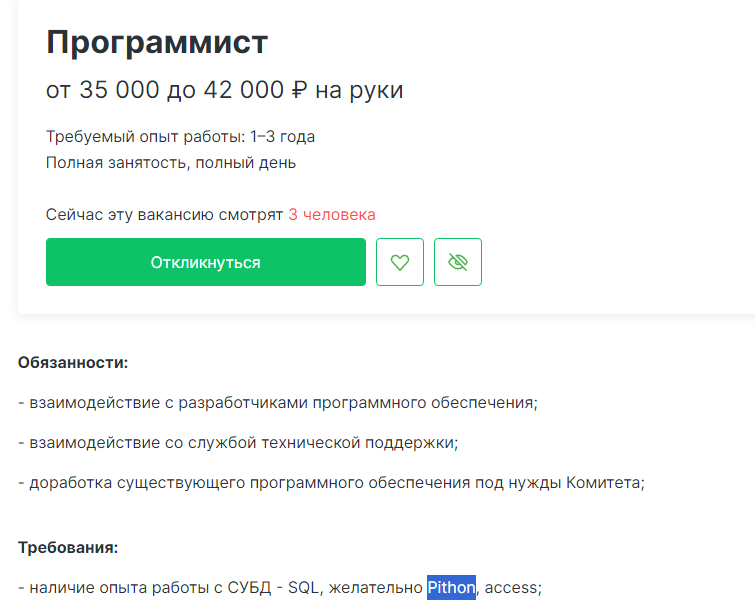Click the highlighted word Pithon
Image resolution: width=755 pixels, height=612 pixels.
[451, 587]
